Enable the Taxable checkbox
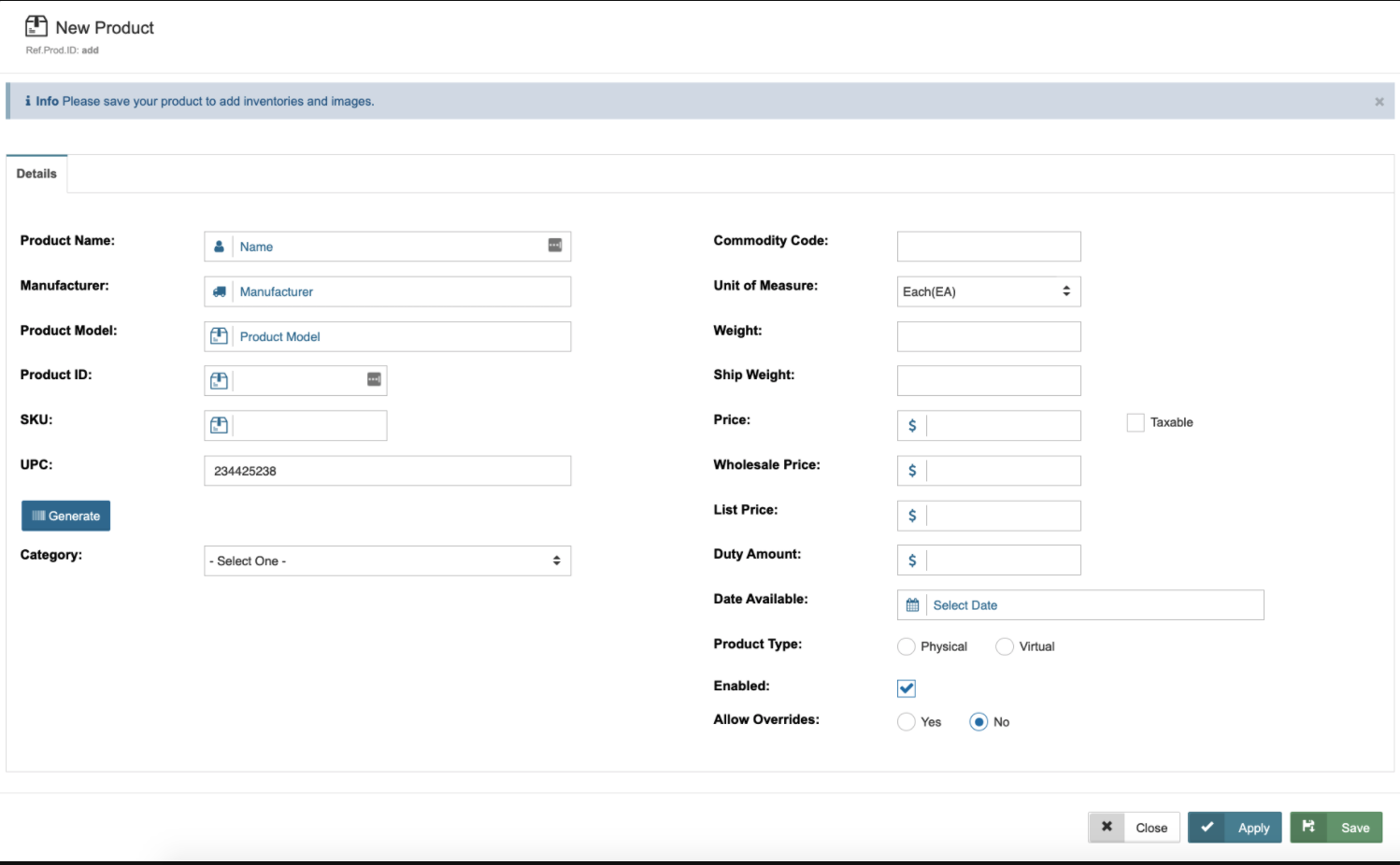Viewport: 1400px width, 865px height. pyautogui.click(x=1136, y=422)
